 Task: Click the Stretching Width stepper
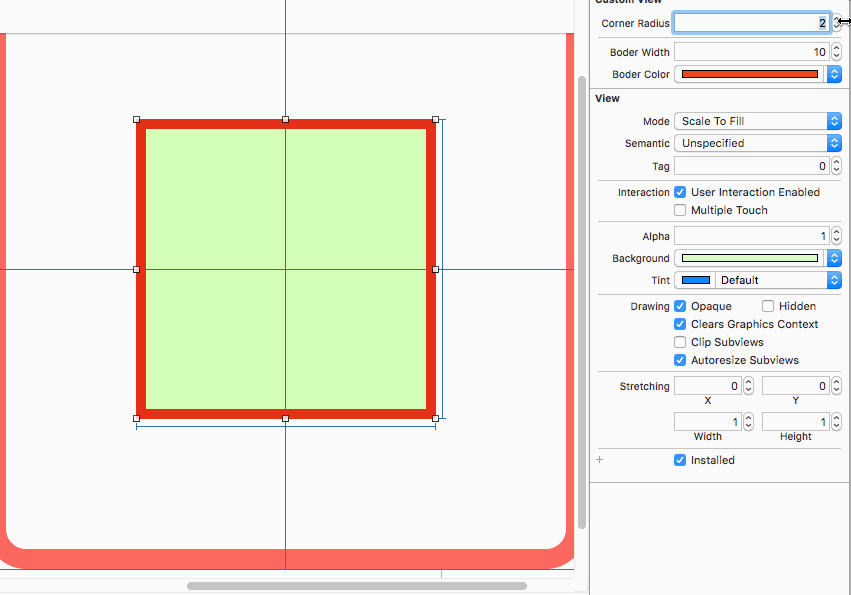tap(748, 422)
